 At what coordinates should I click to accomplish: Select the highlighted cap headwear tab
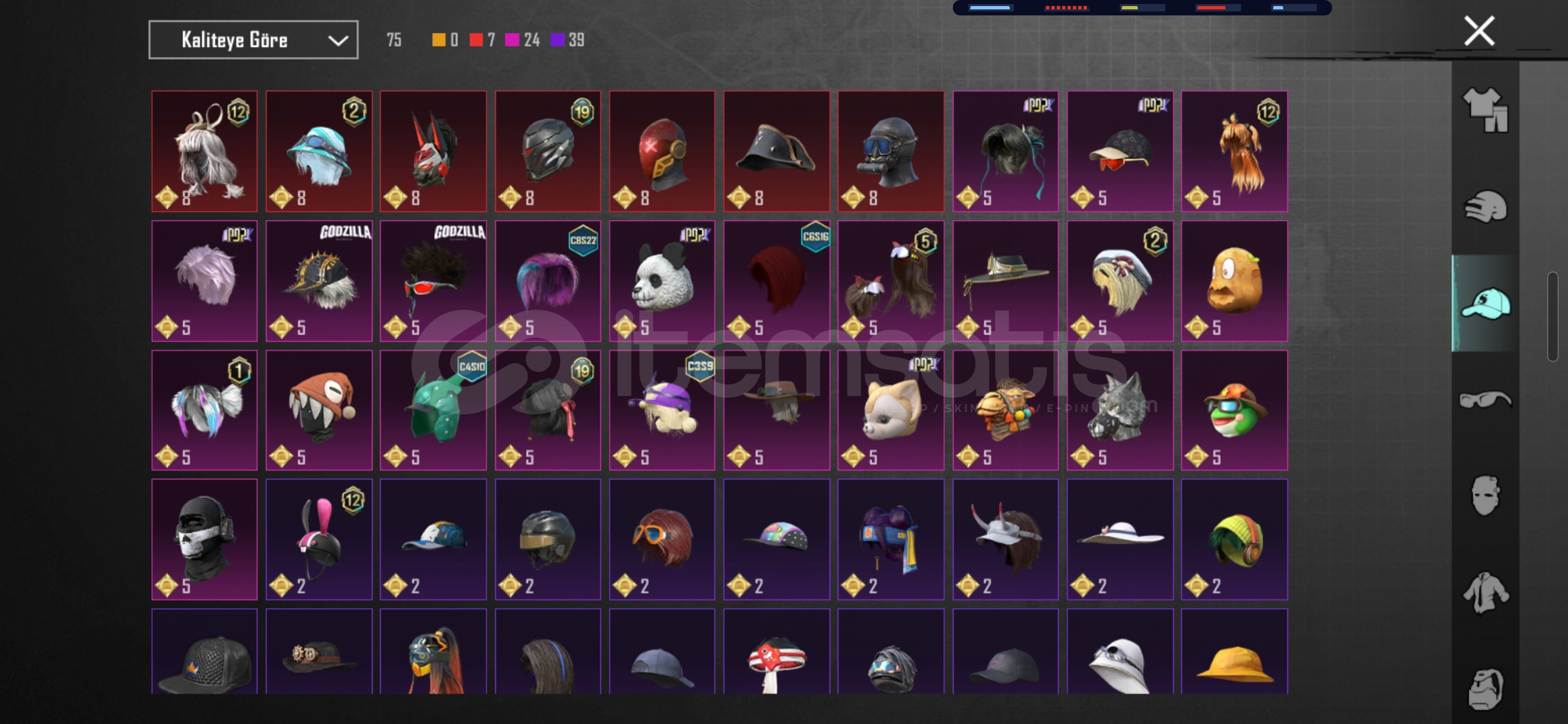[1485, 303]
